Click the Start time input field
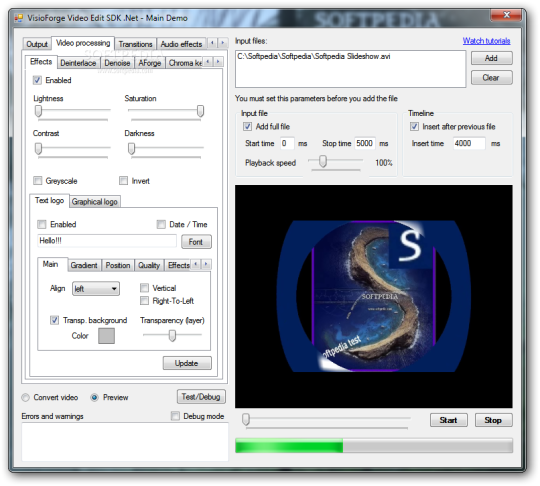This screenshot has width=540, height=486. (x=287, y=143)
